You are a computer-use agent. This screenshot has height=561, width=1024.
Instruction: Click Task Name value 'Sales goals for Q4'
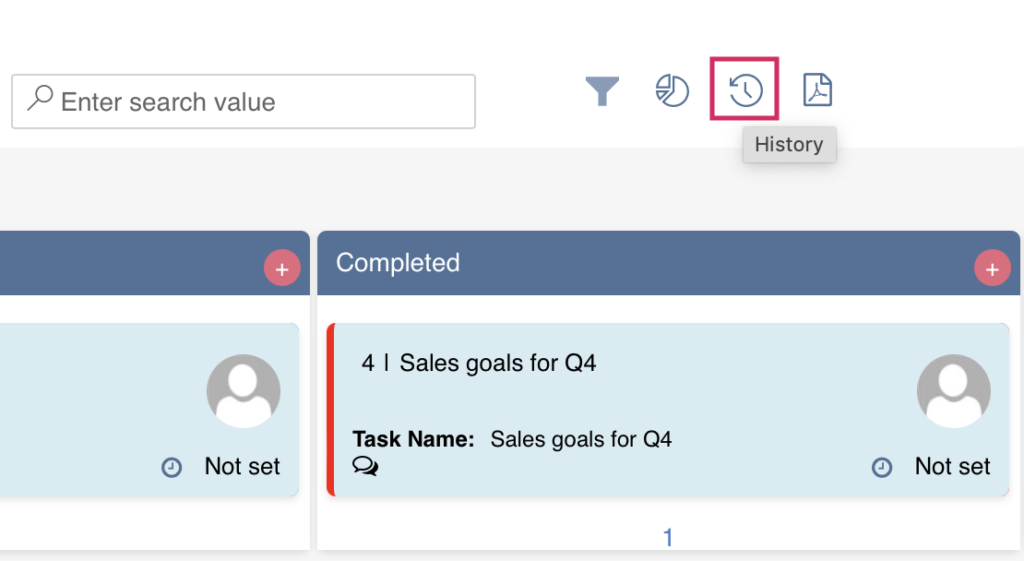pyautogui.click(x=581, y=439)
